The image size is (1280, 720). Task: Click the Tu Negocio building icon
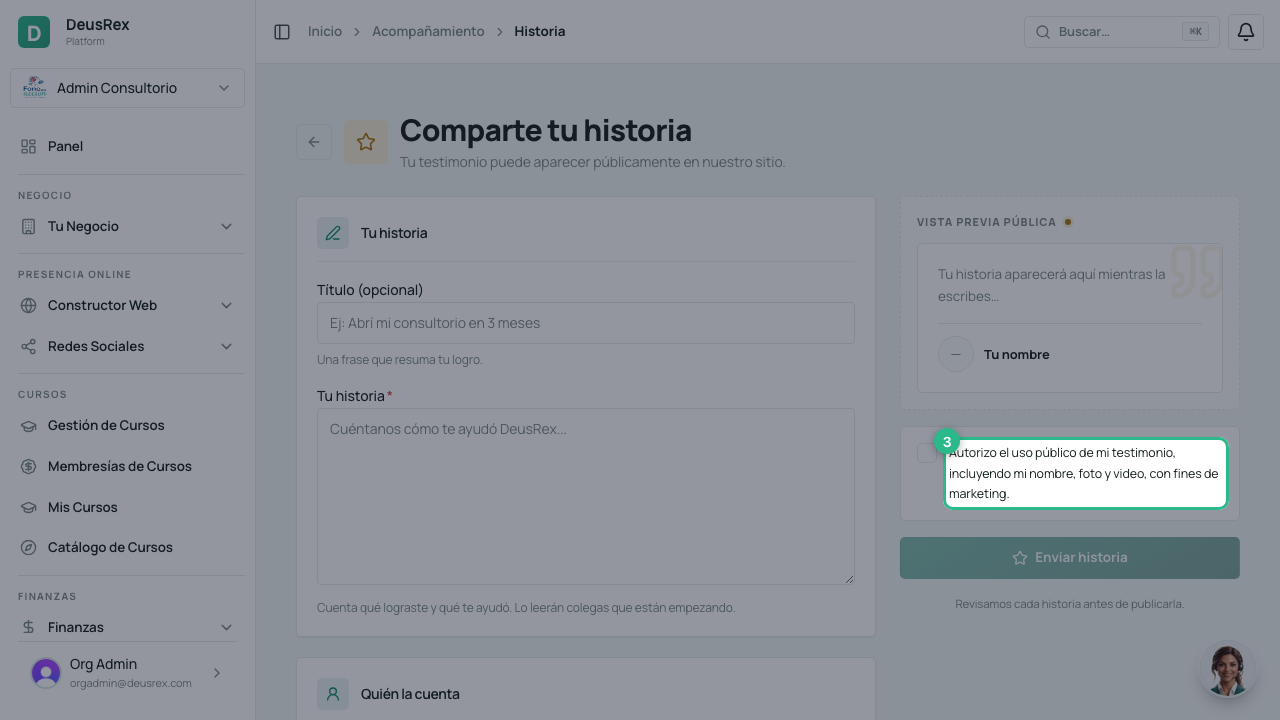(28, 226)
